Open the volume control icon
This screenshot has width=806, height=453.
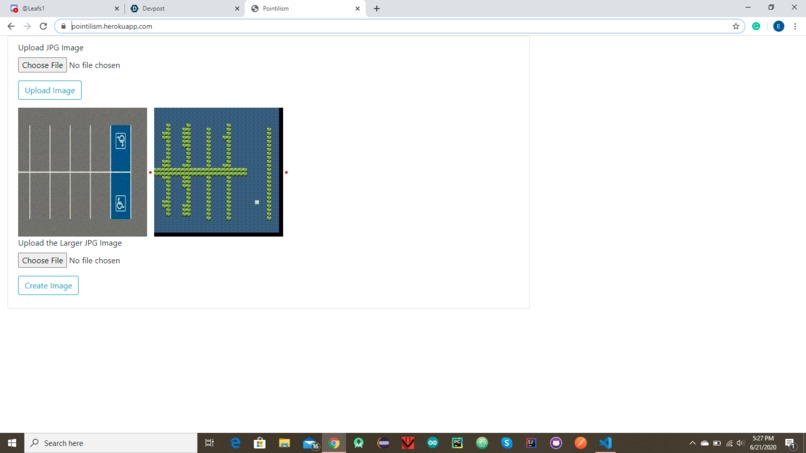740,443
